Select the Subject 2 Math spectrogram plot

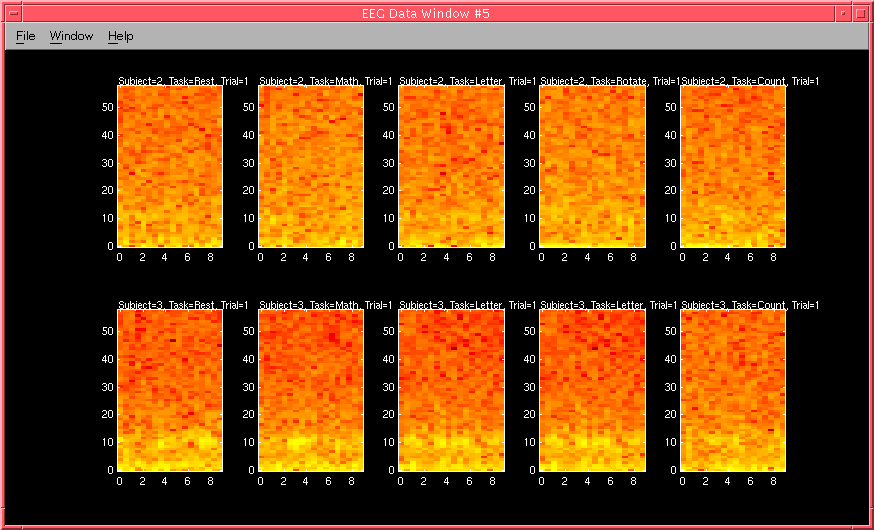click(x=311, y=167)
